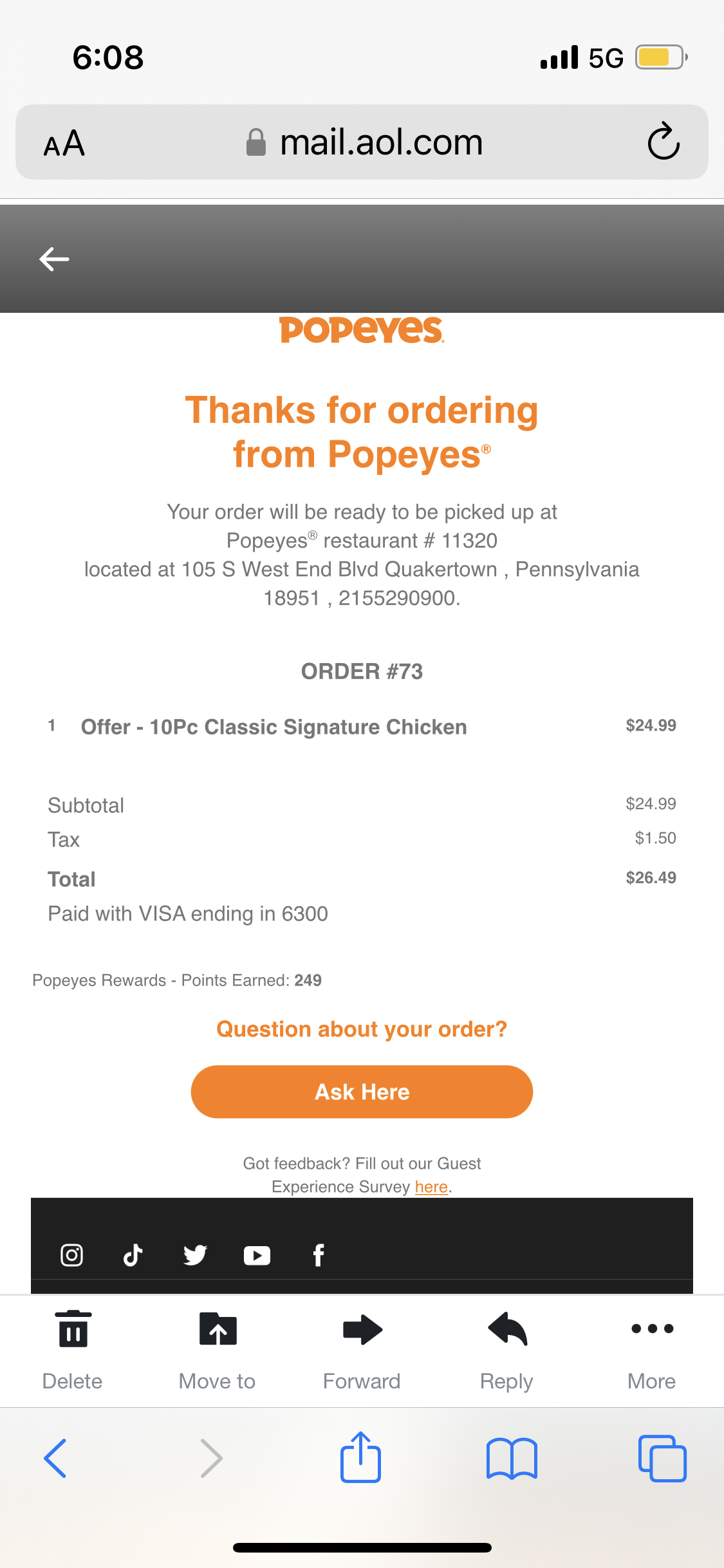
Task: Open the AA text size menu
Action: pyautogui.click(x=64, y=143)
